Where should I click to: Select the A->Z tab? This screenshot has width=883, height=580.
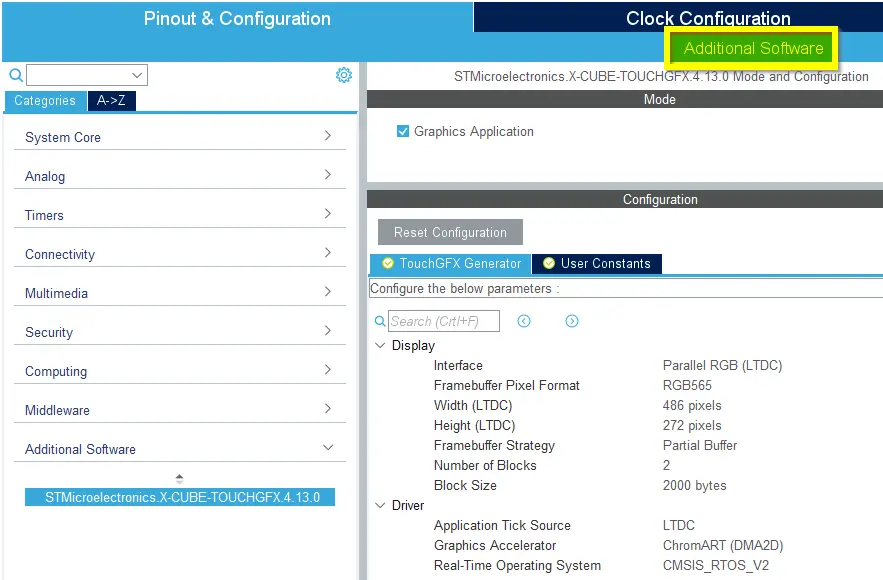click(111, 101)
